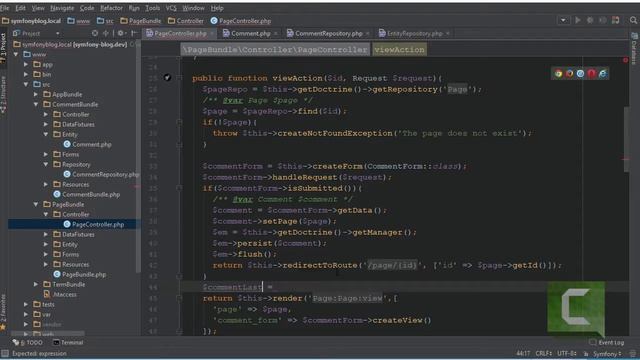Open in Chrome browser icon

coord(558,74)
